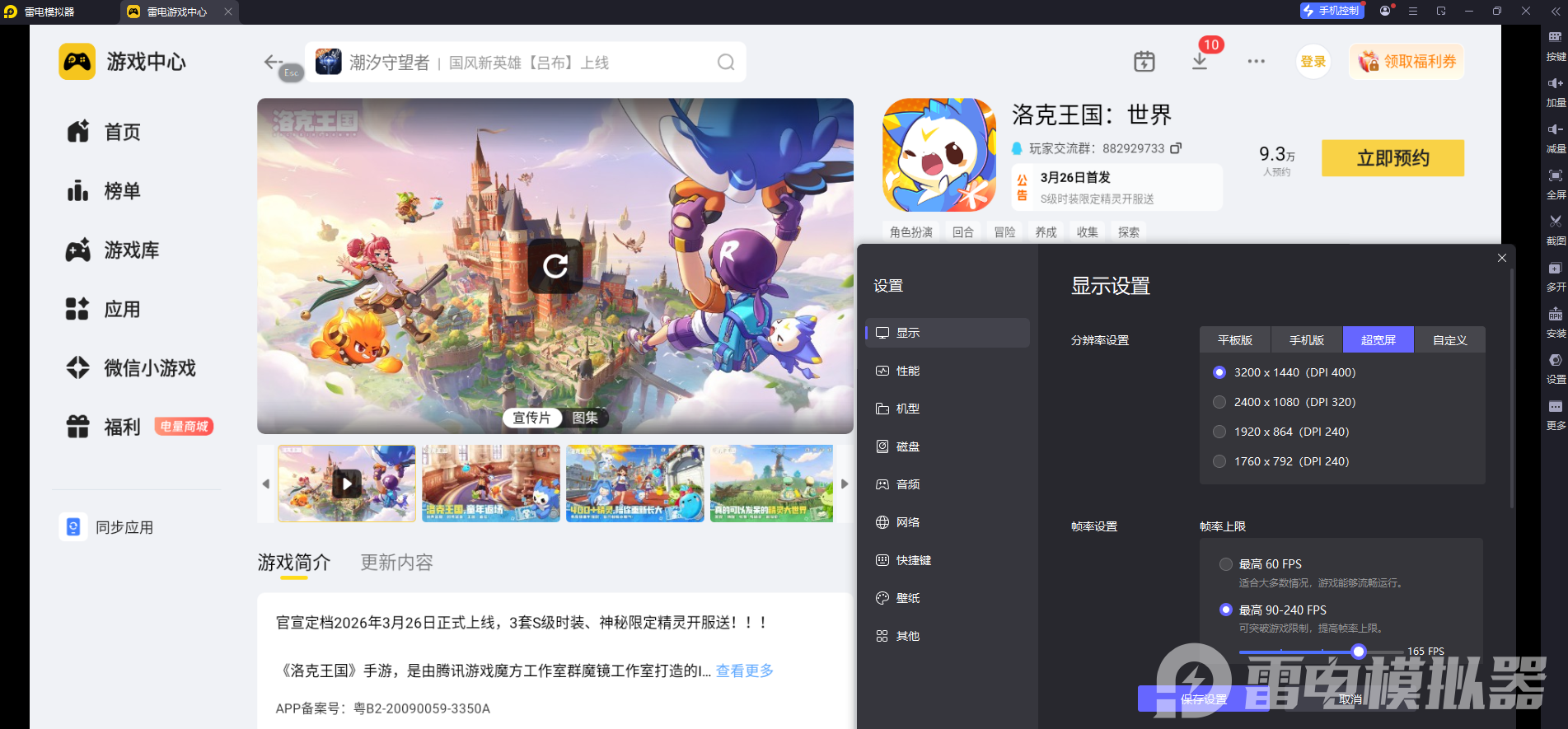Viewport: 1568px width, 729px height.
Task: Open the 按键 keymapping tool in right toolbar
Action: tap(1556, 44)
